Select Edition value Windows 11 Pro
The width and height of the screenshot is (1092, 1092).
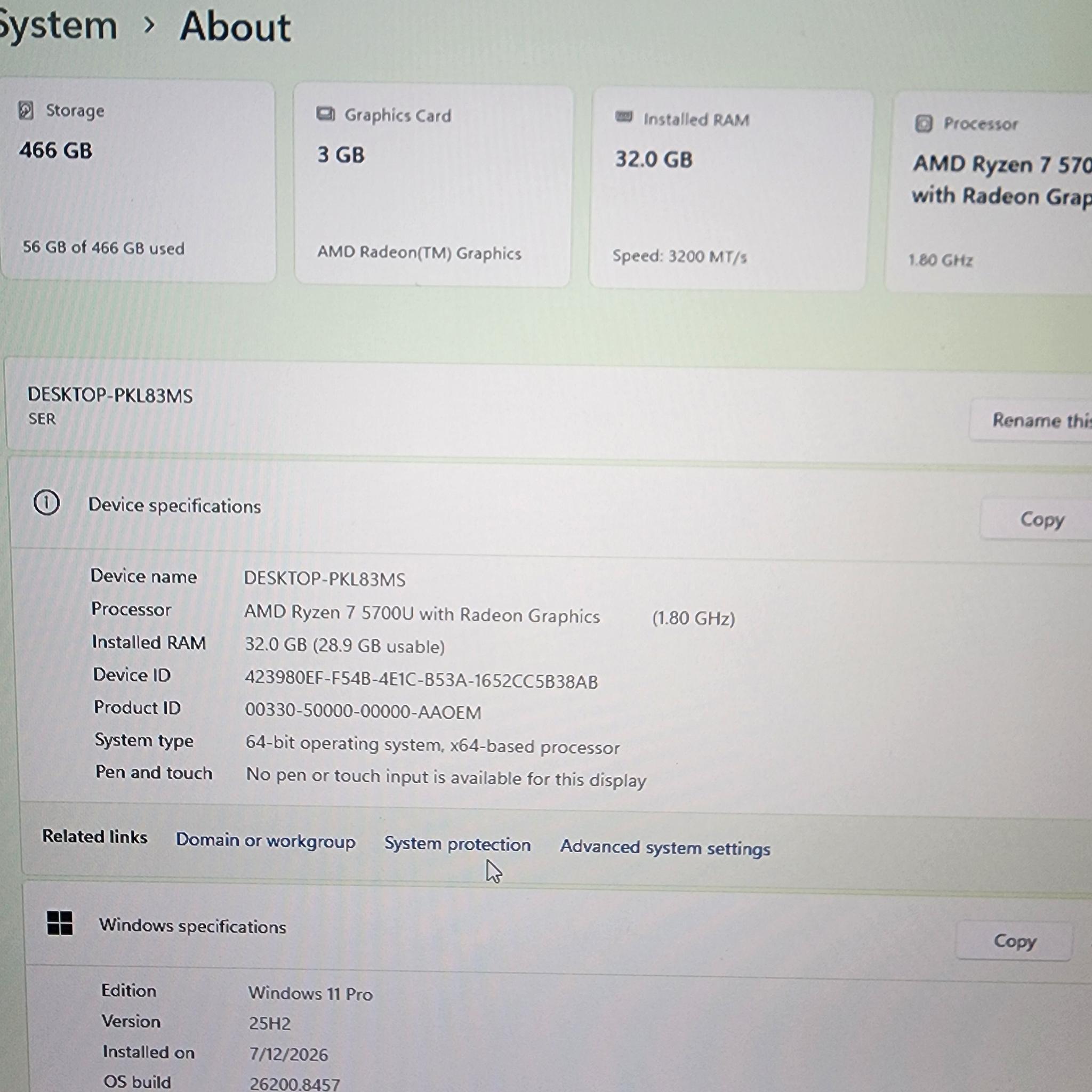[311, 994]
